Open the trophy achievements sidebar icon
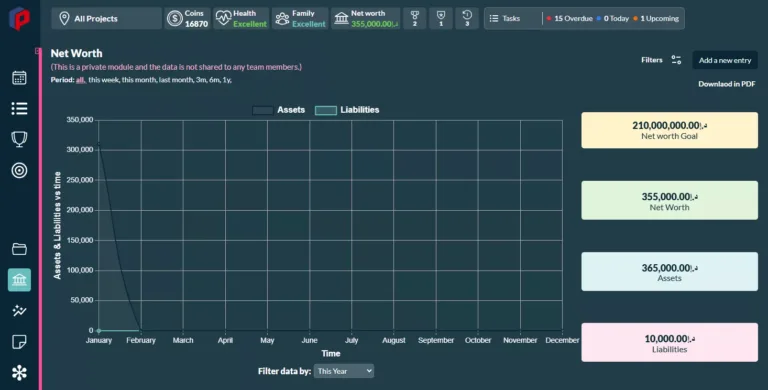 pyautogui.click(x=19, y=139)
